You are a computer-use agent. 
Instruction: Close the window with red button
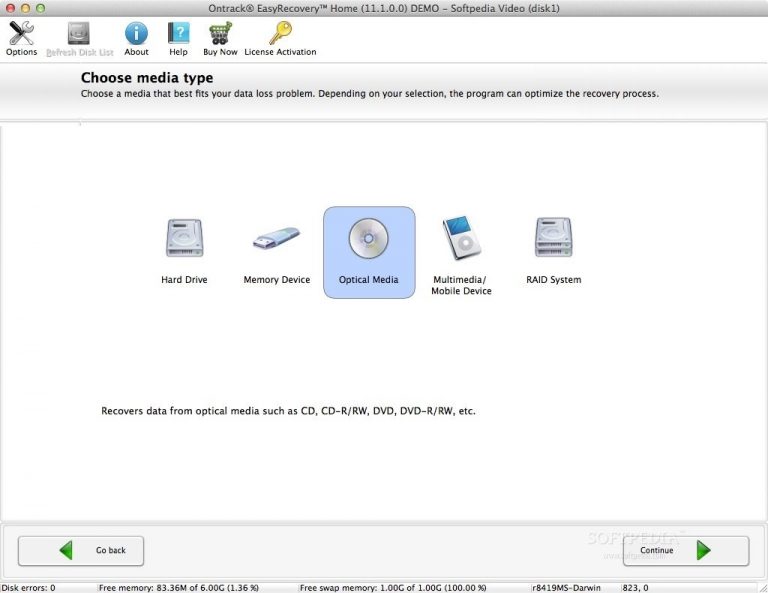tap(10, 8)
